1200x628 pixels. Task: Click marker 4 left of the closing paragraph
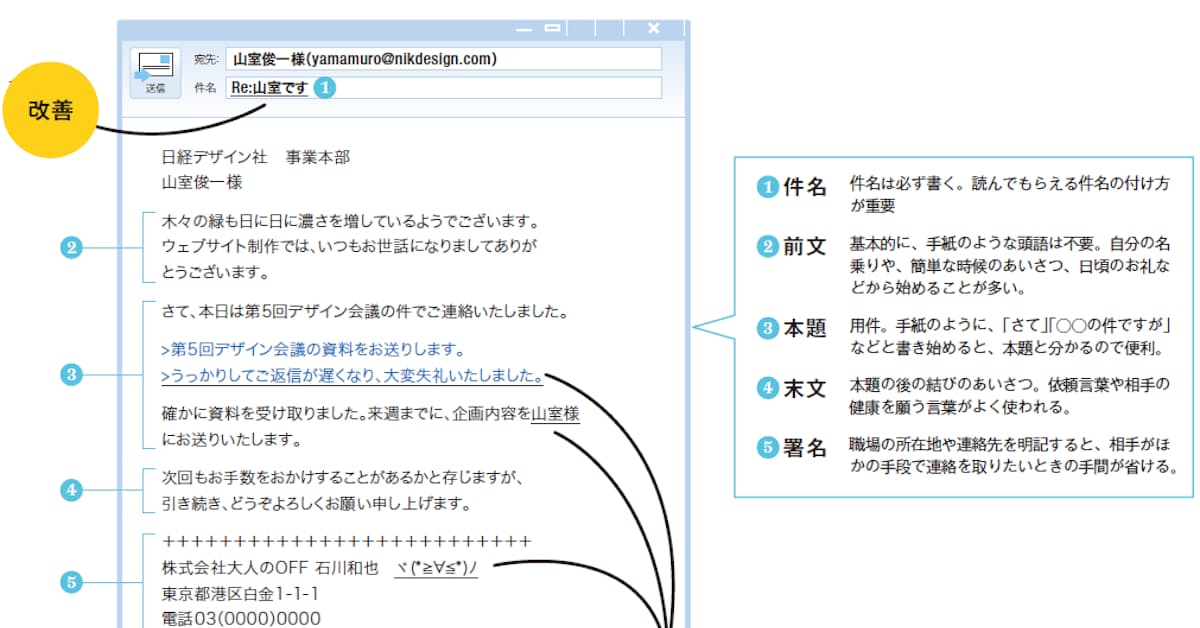click(x=70, y=490)
